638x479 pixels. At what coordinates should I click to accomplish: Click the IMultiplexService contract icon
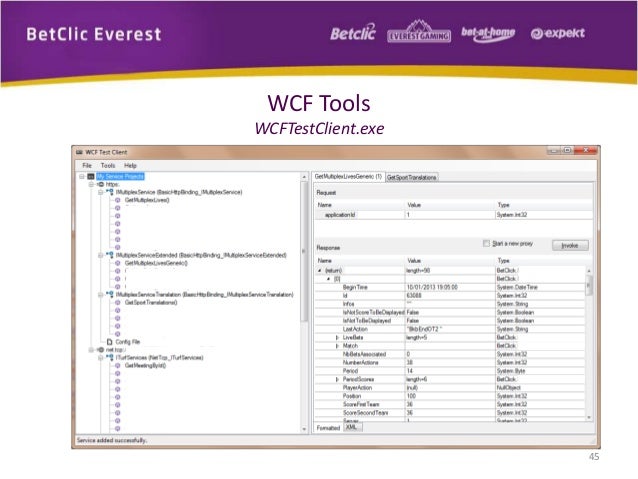tap(110, 192)
